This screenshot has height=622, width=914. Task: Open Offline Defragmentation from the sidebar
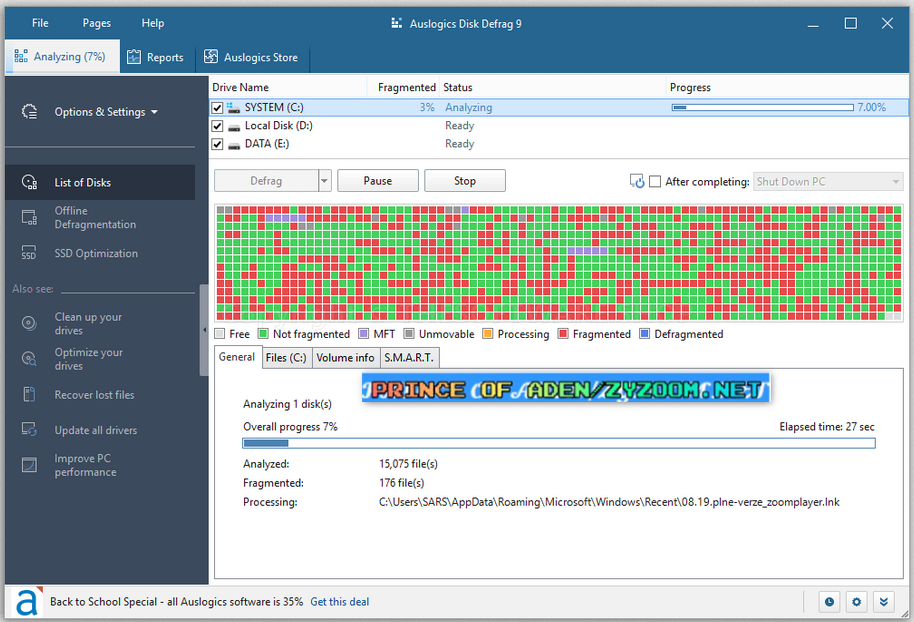coord(100,217)
